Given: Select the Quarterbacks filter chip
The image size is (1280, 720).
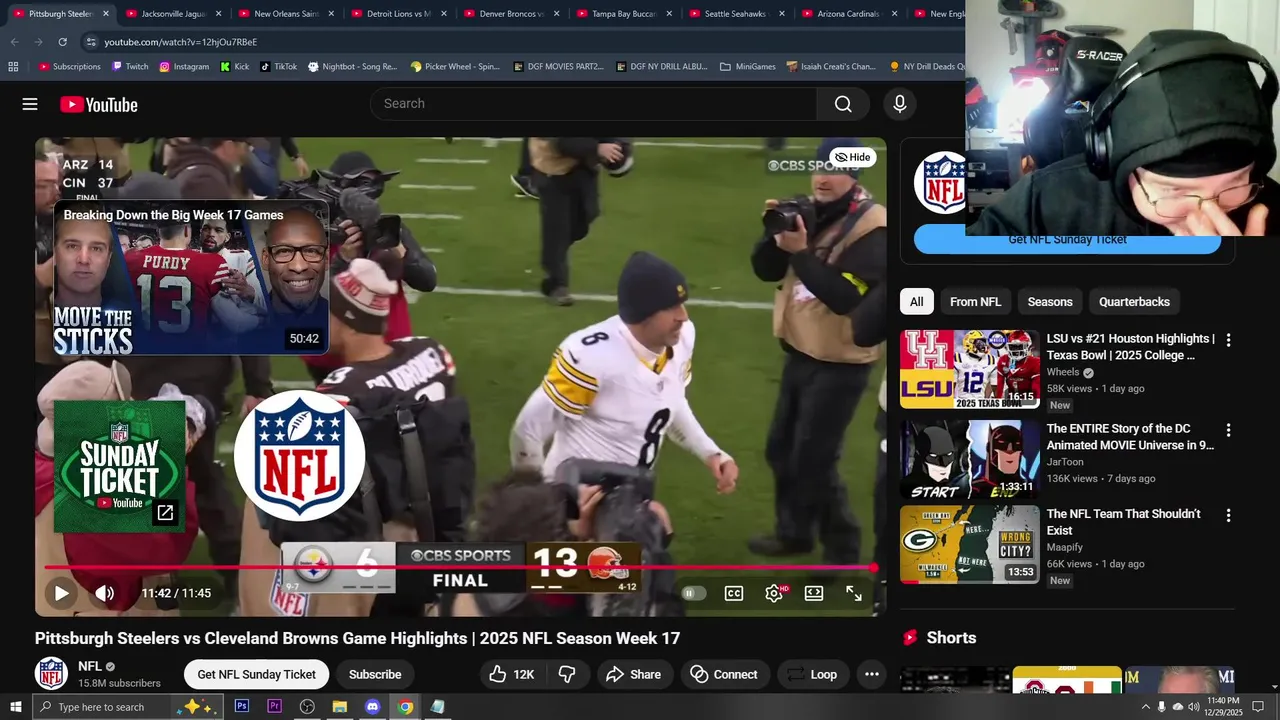Looking at the screenshot, I should (1134, 302).
